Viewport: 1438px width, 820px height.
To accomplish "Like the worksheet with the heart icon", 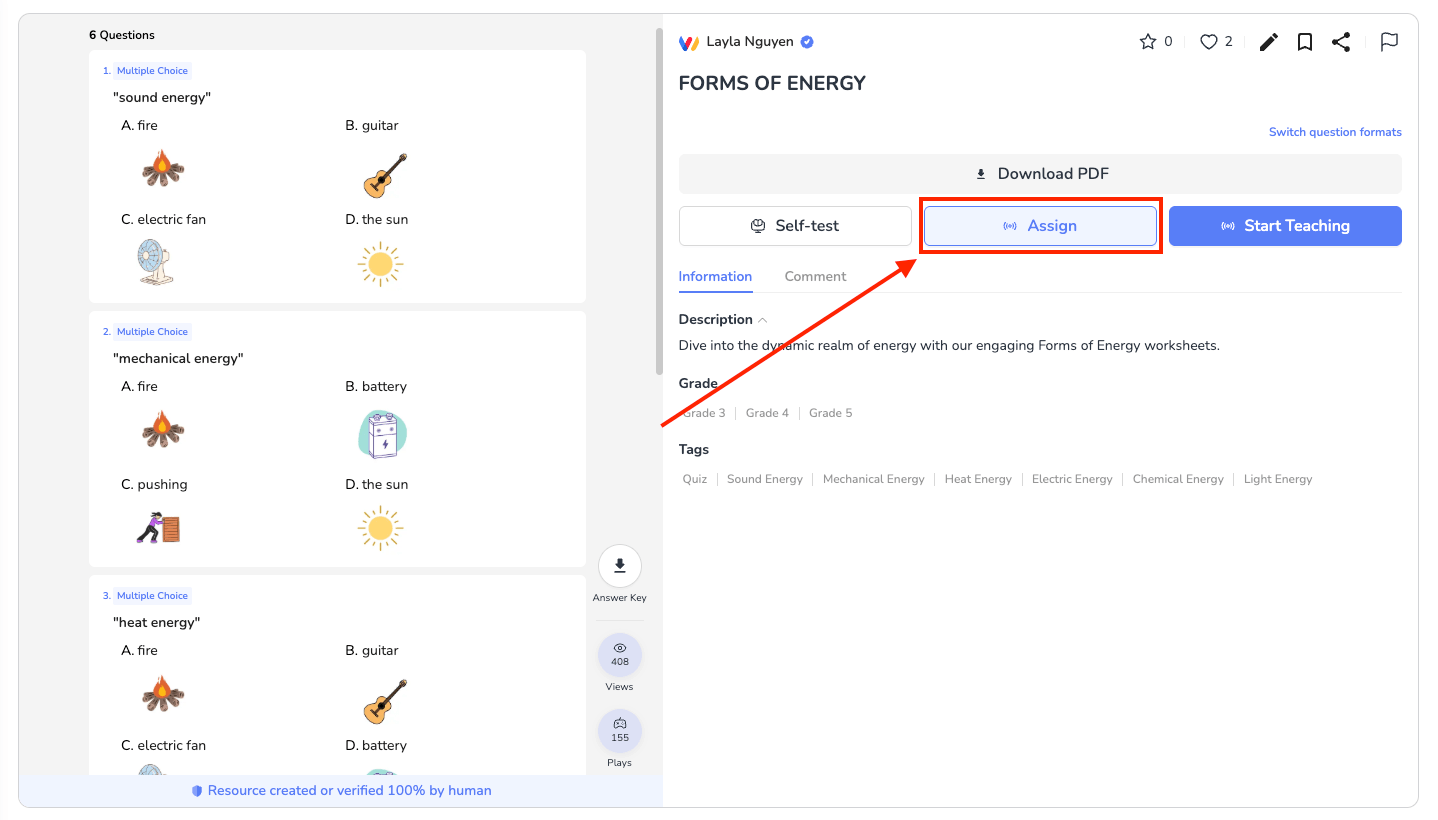I will (x=1207, y=41).
